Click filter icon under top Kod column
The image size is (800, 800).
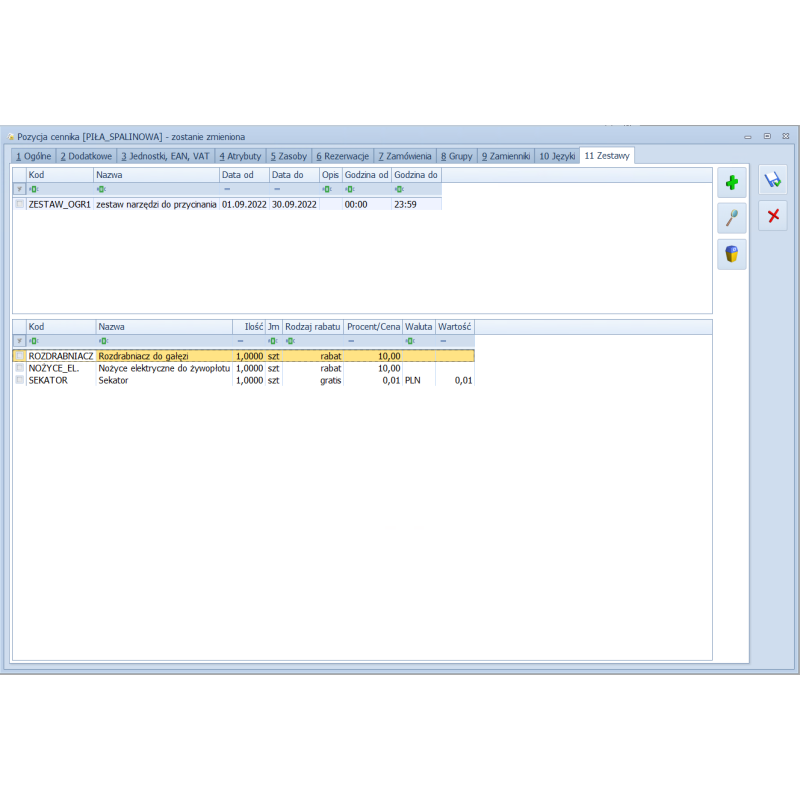[x=33, y=189]
